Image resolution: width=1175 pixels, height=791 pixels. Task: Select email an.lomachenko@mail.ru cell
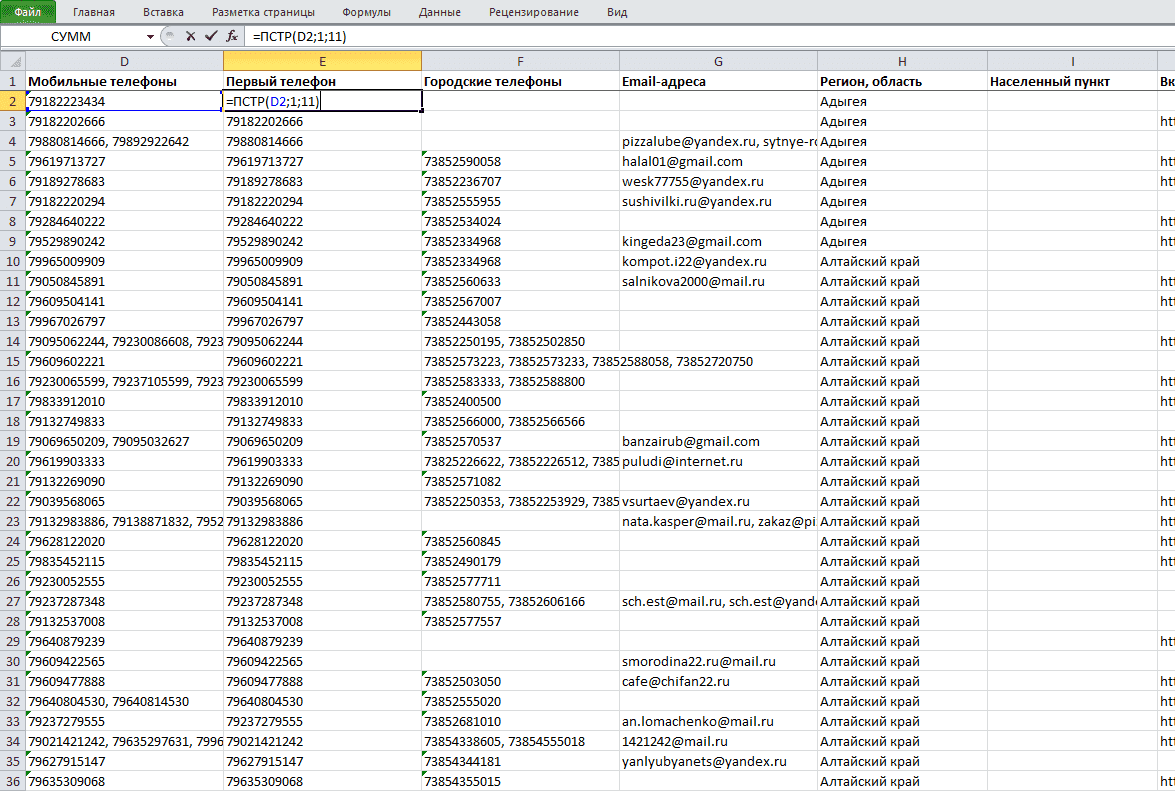pos(718,721)
